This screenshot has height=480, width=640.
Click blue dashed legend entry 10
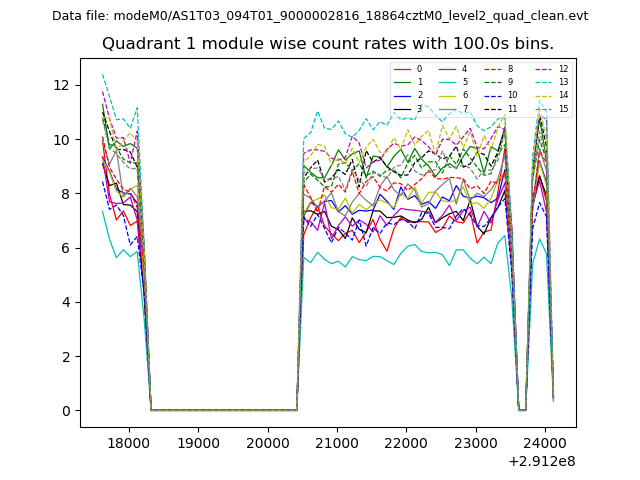(500, 95)
